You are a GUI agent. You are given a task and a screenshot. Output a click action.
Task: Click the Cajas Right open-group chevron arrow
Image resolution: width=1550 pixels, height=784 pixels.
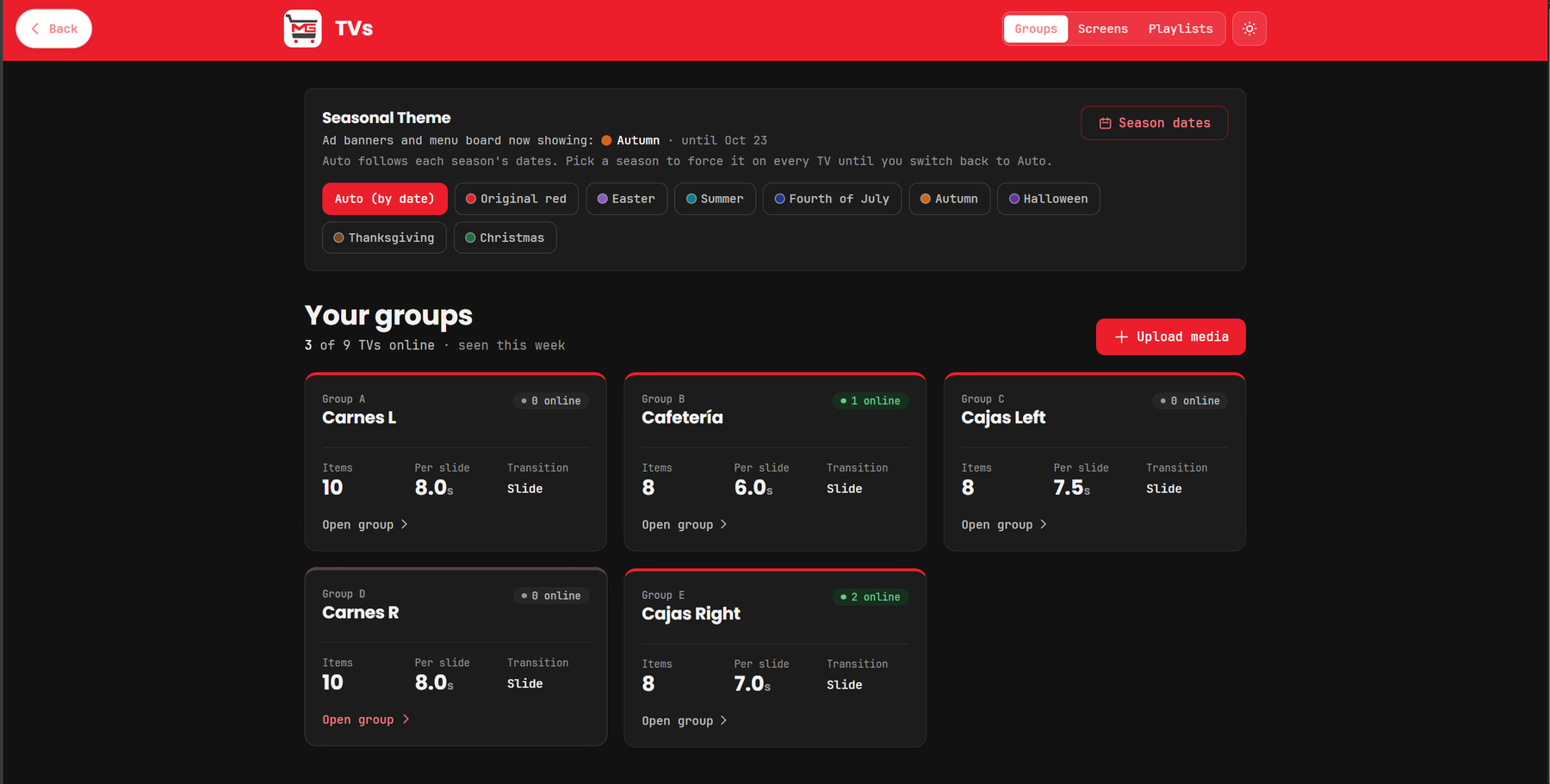coord(723,720)
